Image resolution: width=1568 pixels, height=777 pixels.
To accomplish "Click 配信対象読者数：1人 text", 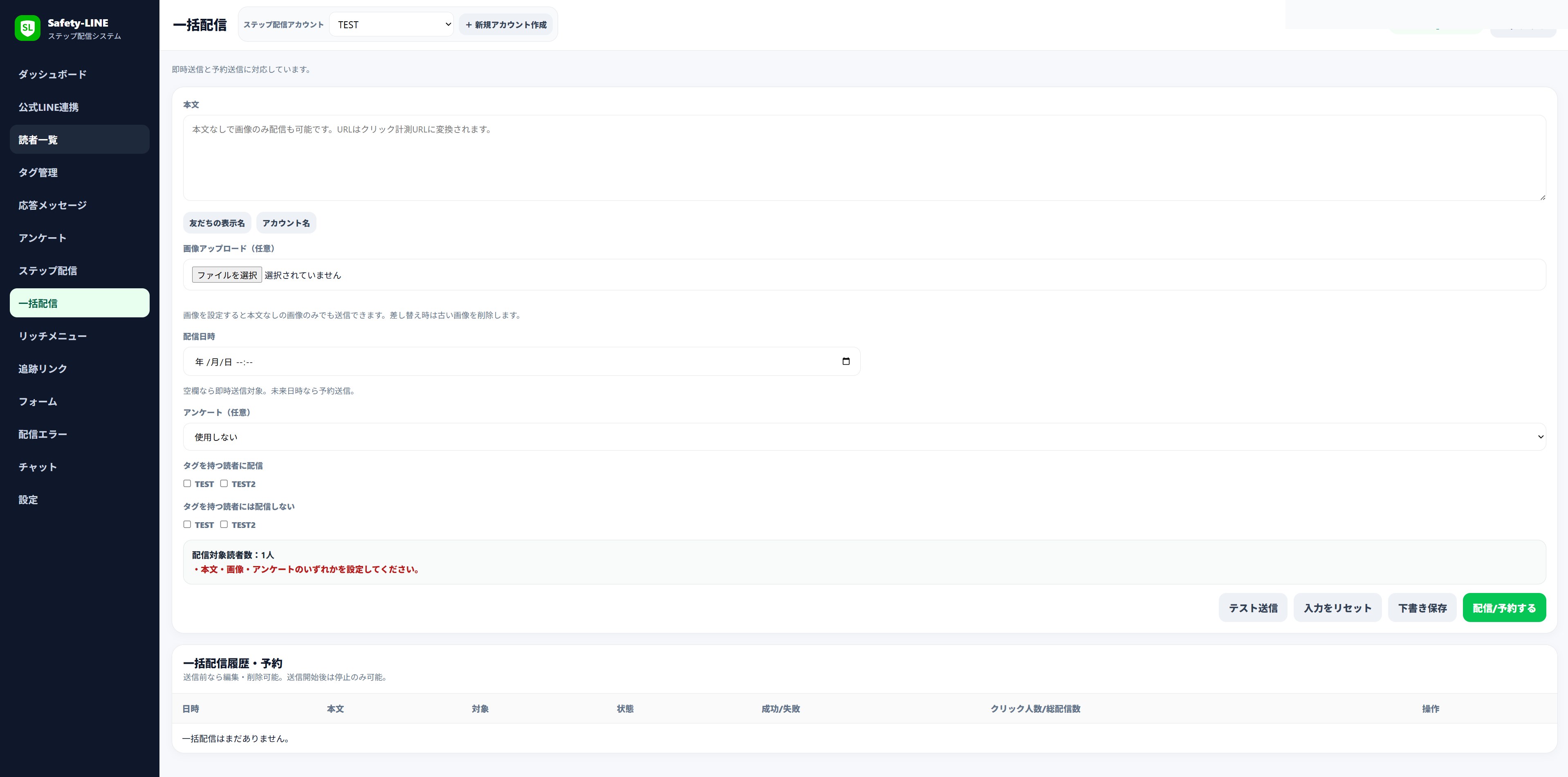I will pyautogui.click(x=233, y=555).
